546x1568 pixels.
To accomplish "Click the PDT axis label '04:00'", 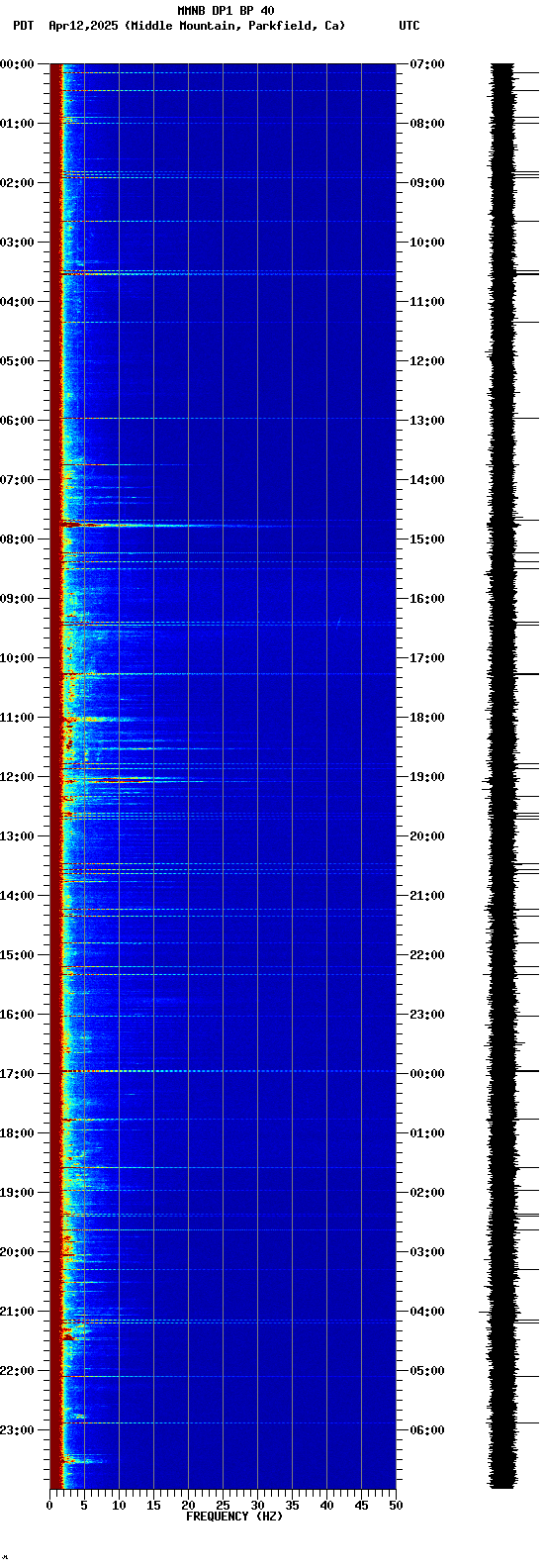I will coord(17,302).
